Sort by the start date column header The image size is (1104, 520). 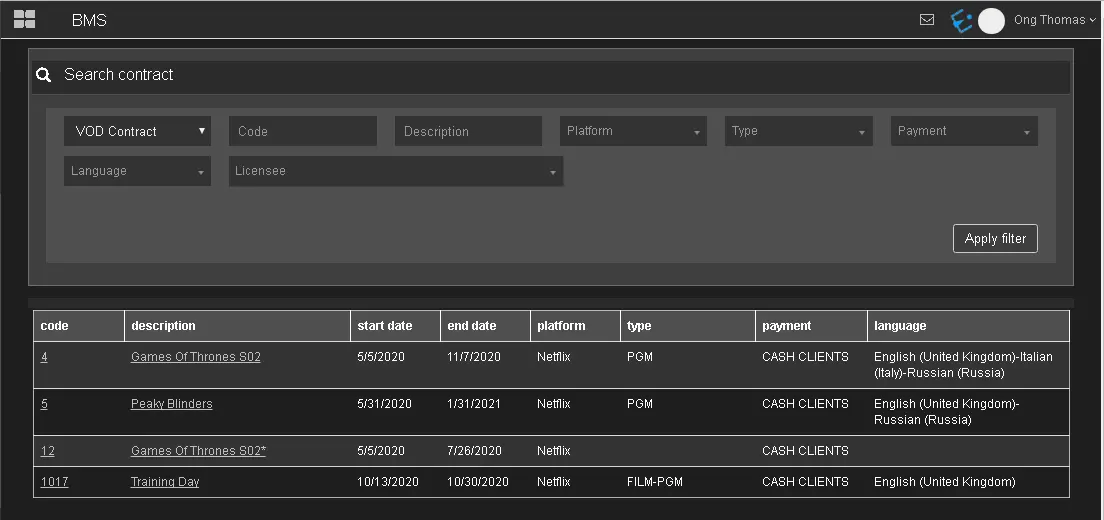tap(384, 326)
